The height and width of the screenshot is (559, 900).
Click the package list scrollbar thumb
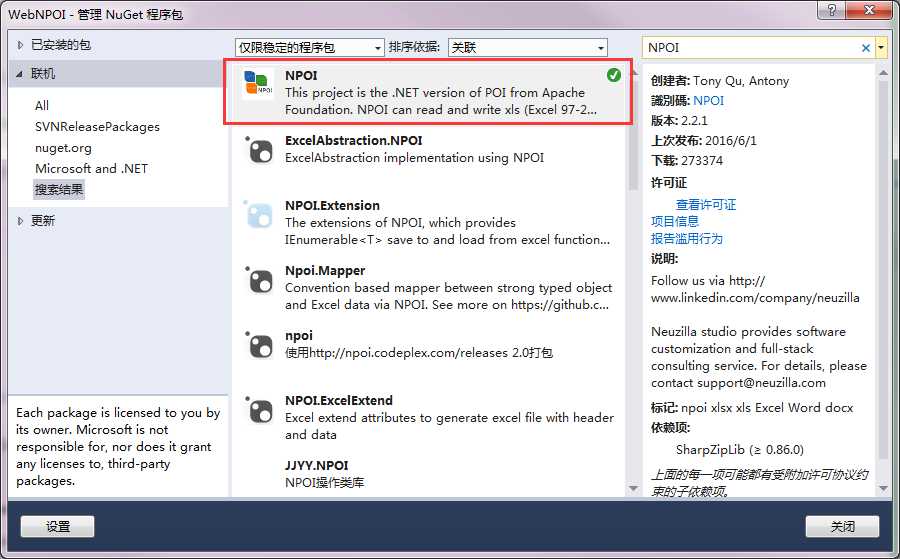pyautogui.click(x=634, y=134)
